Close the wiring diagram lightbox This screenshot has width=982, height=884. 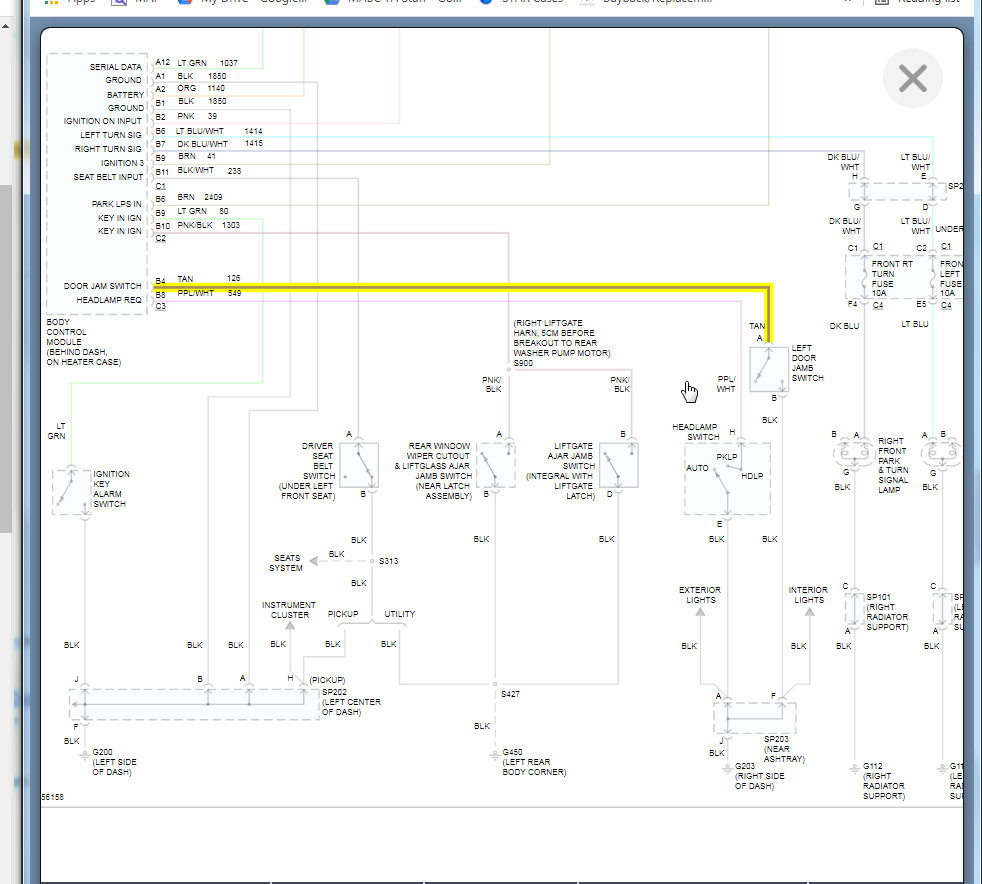[912, 78]
